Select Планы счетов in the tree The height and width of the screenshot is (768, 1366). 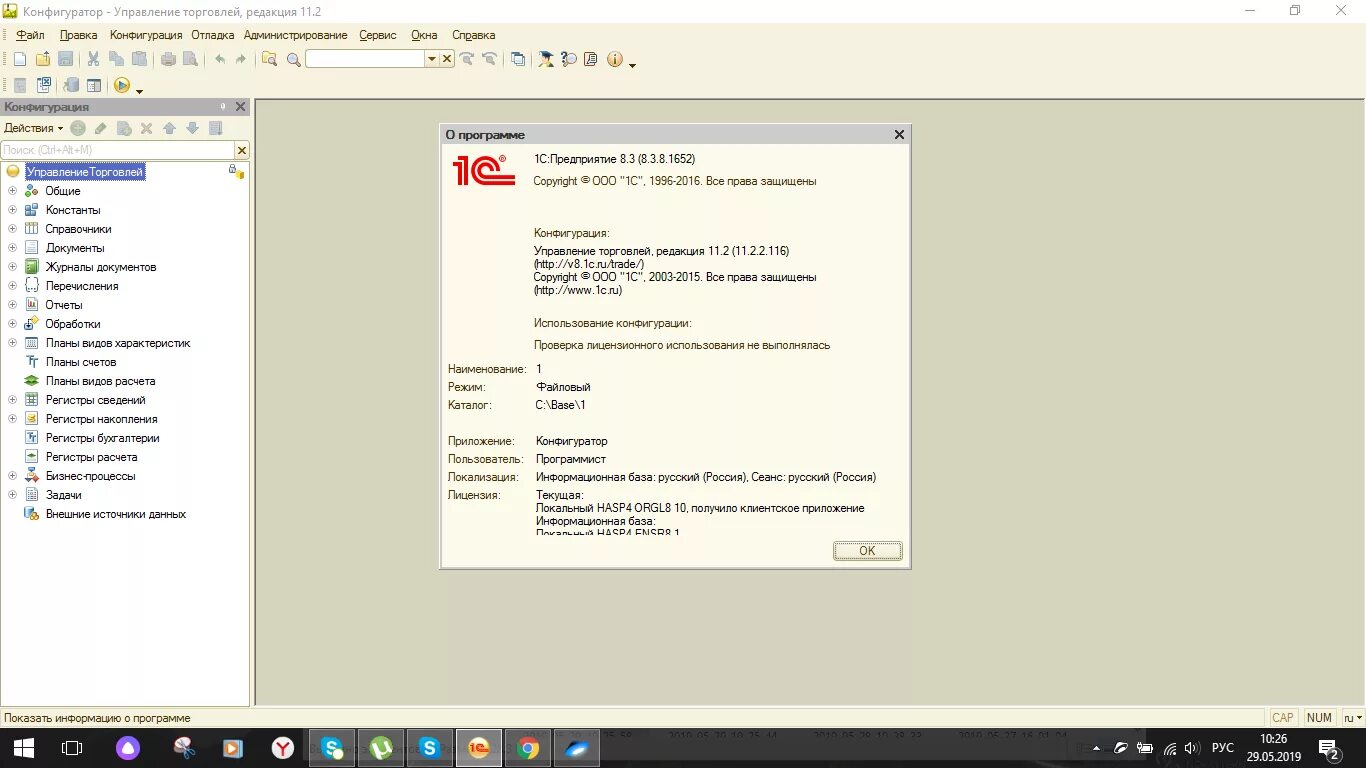(x=81, y=362)
